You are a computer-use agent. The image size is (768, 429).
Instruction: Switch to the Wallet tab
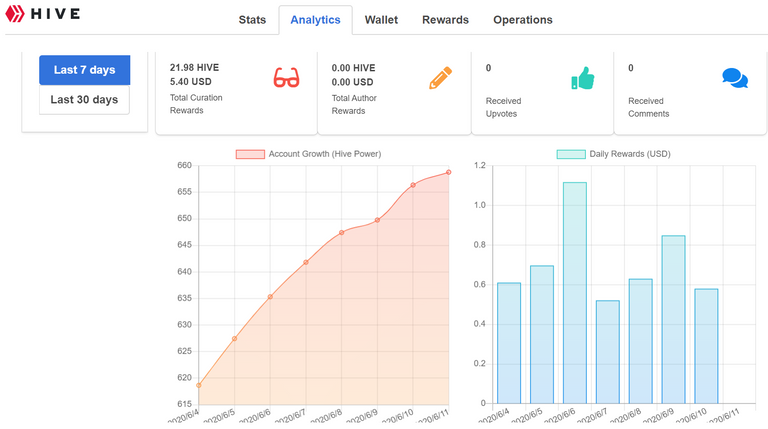381,20
